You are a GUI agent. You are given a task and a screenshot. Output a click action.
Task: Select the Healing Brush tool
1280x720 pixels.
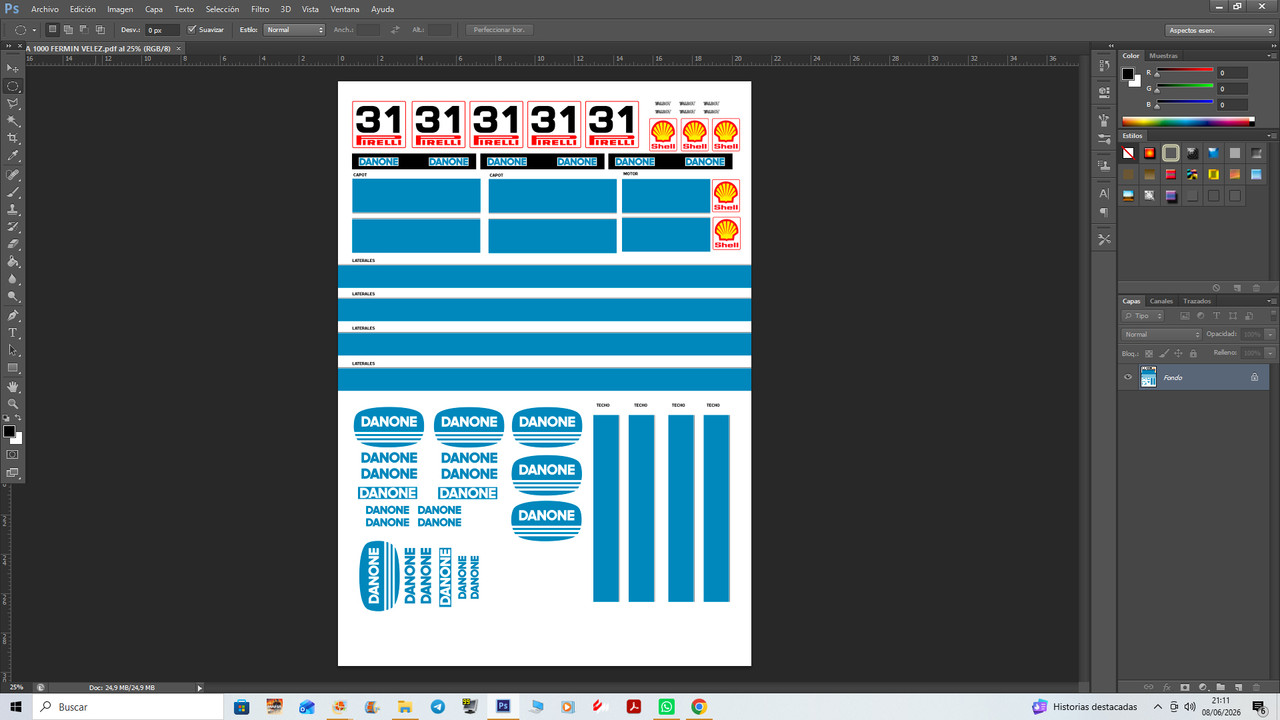click(x=13, y=174)
